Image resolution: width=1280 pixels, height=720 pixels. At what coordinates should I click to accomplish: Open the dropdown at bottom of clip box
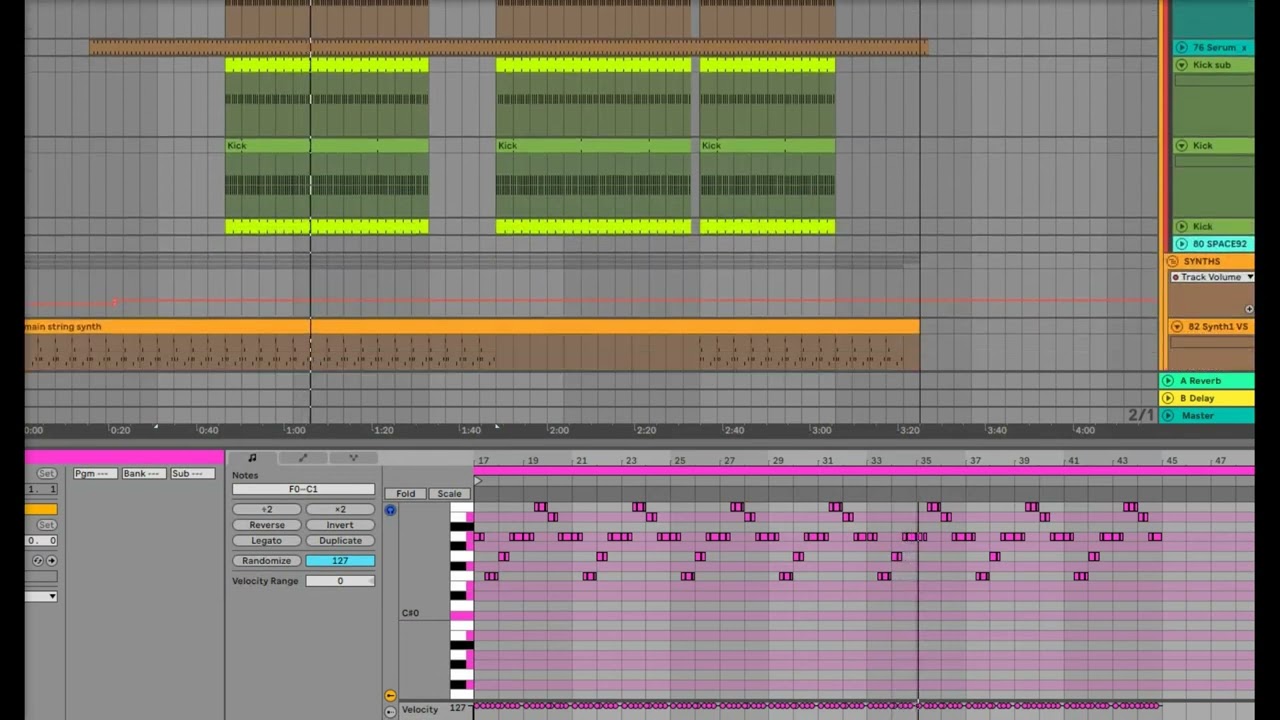click(42, 596)
